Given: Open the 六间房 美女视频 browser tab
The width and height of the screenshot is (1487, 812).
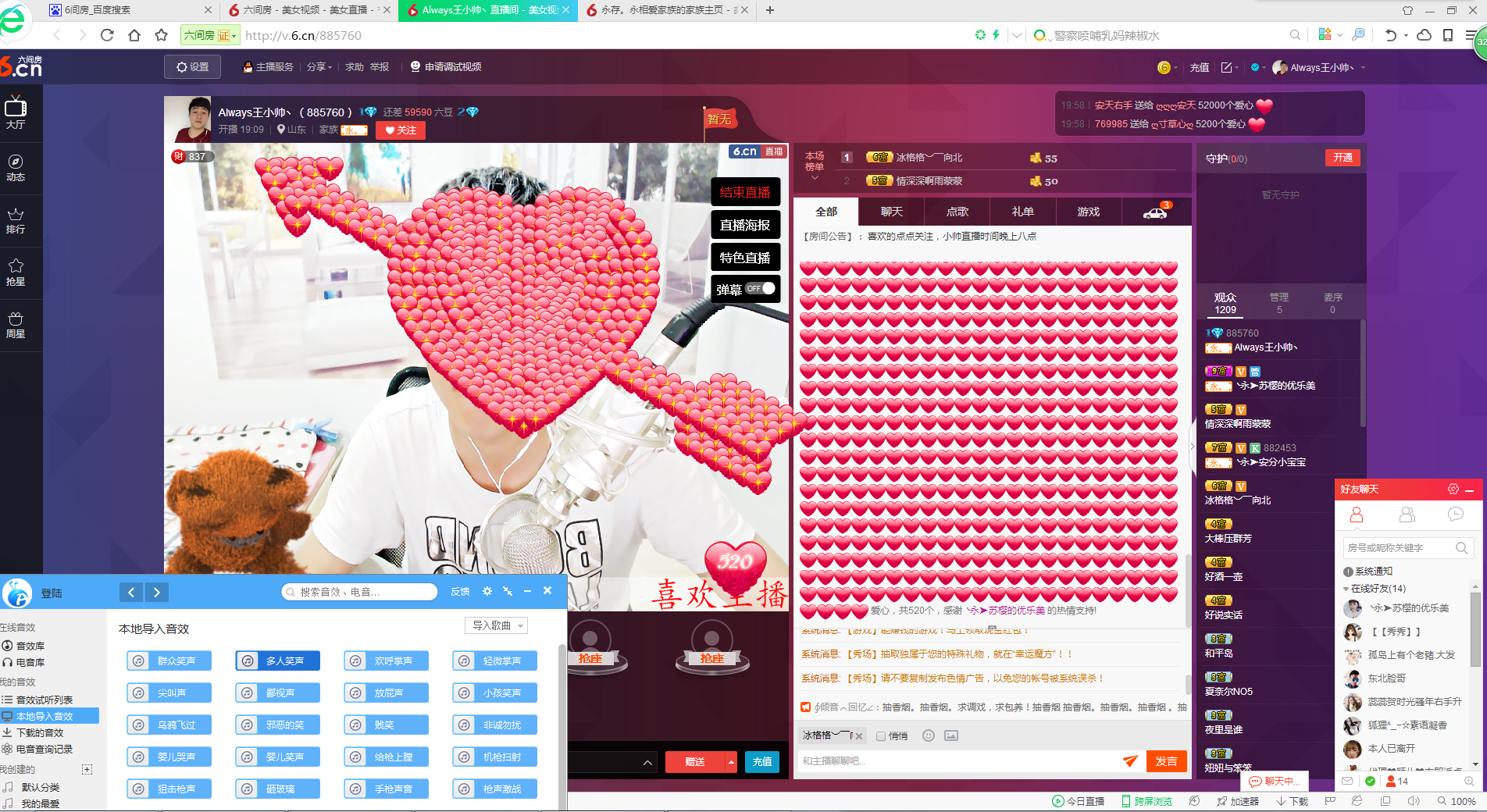Looking at the screenshot, I should tap(310, 10).
